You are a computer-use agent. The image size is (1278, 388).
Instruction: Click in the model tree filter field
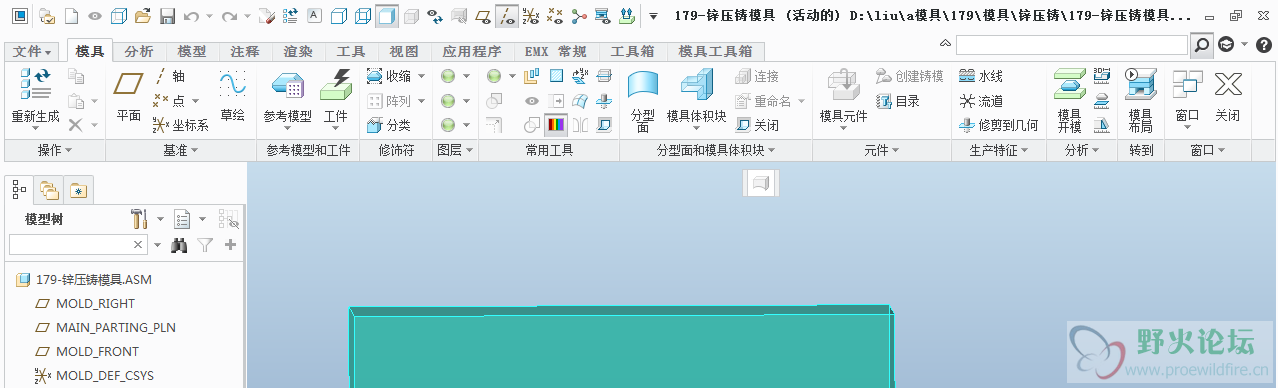(78, 244)
